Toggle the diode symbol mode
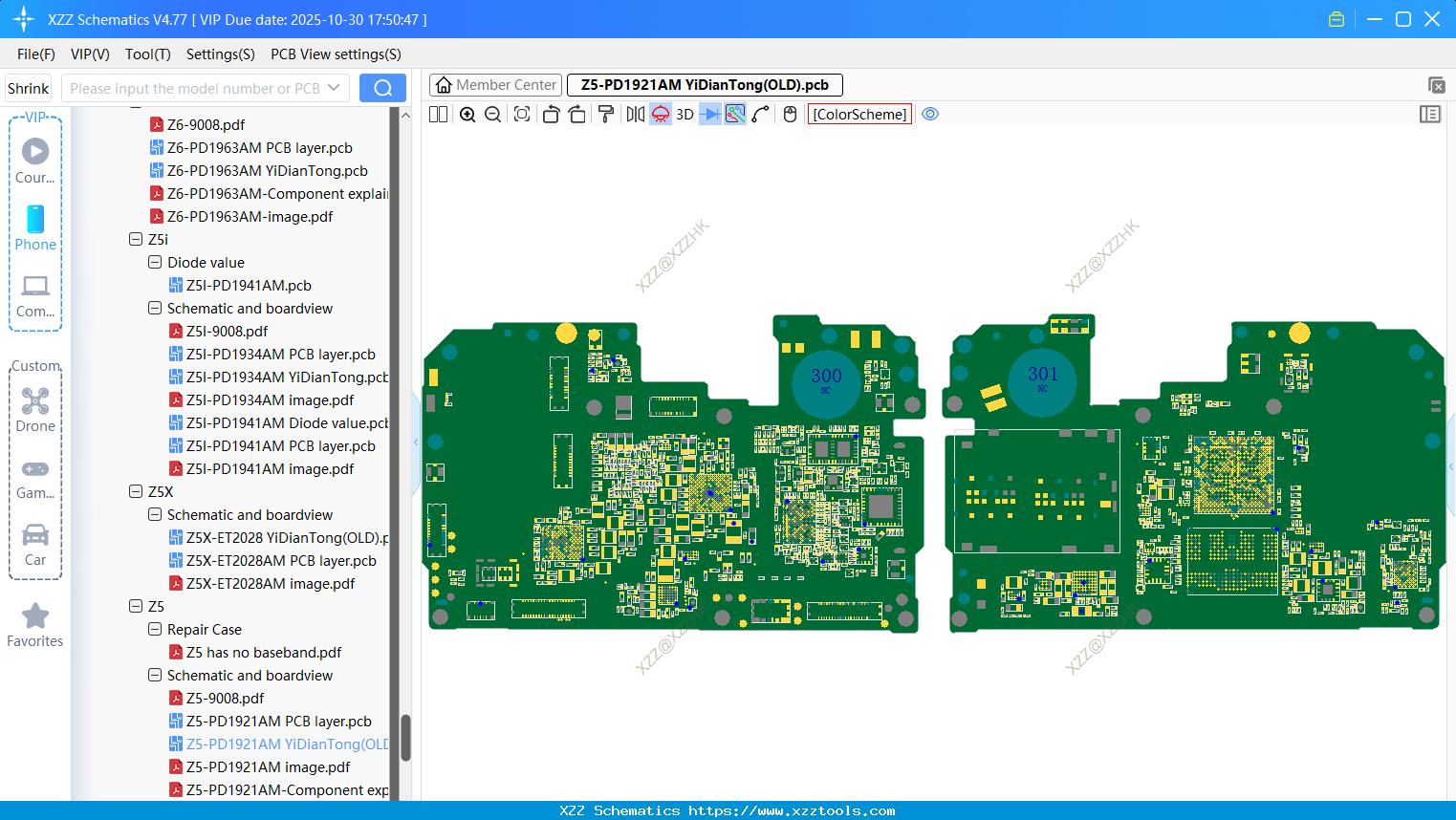The image size is (1456, 820). pyautogui.click(x=709, y=115)
